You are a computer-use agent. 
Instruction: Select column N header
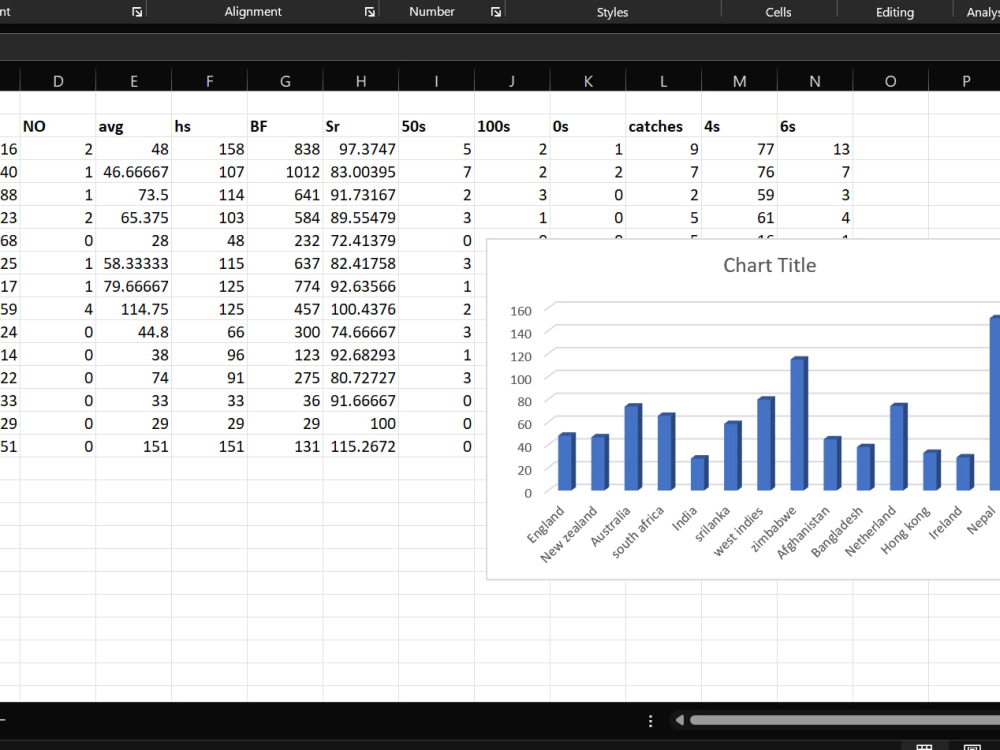815,81
